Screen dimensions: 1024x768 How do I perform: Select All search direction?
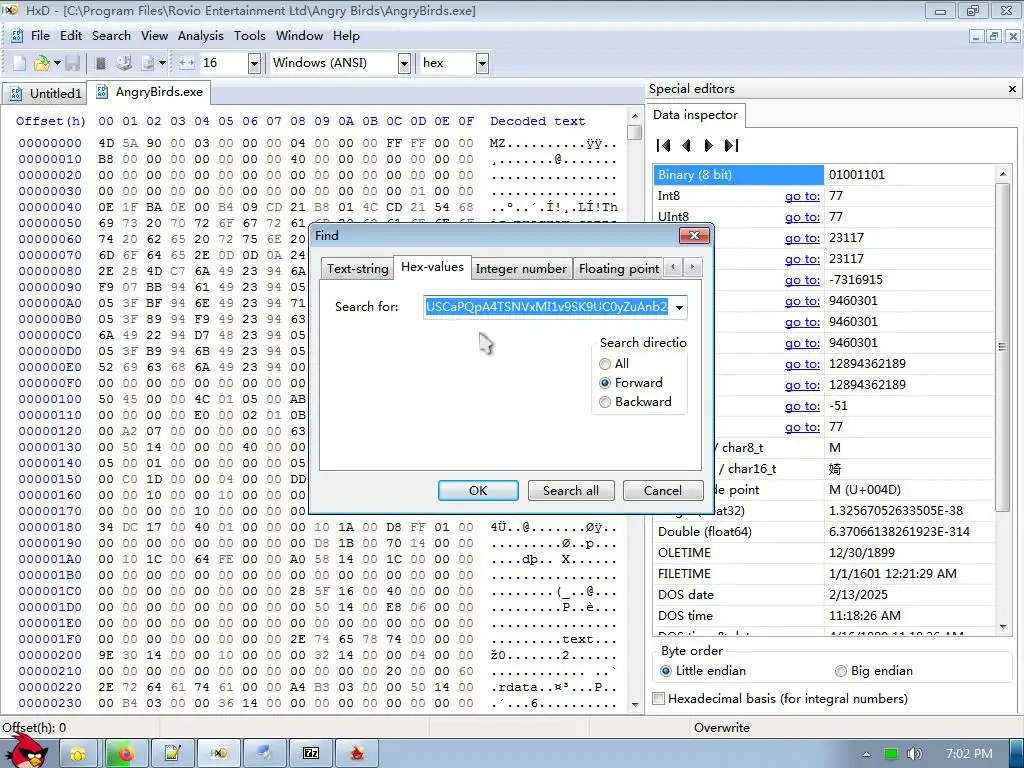coord(605,364)
